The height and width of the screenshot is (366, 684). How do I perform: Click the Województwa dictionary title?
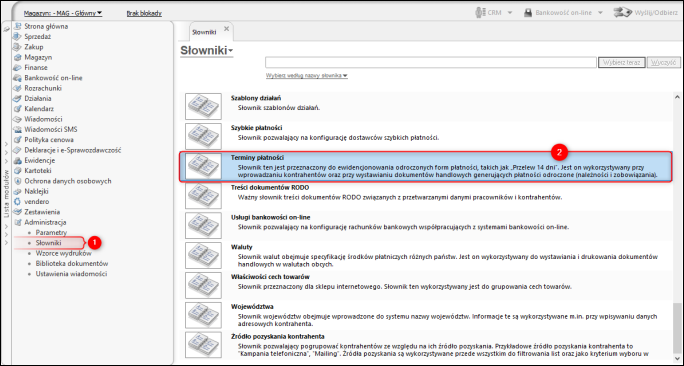pyautogui.click(x=252, y=307)
